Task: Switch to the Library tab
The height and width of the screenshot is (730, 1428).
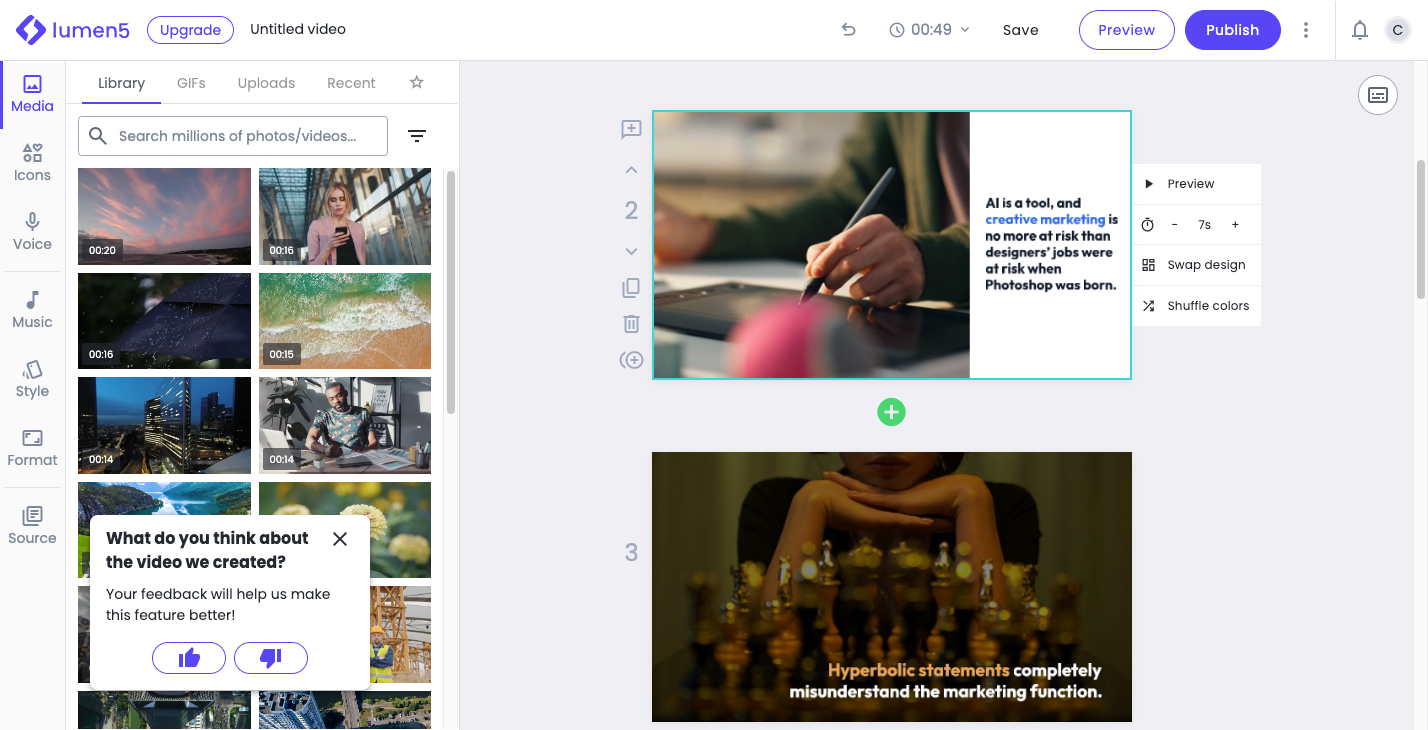Action: click(121, 83)
